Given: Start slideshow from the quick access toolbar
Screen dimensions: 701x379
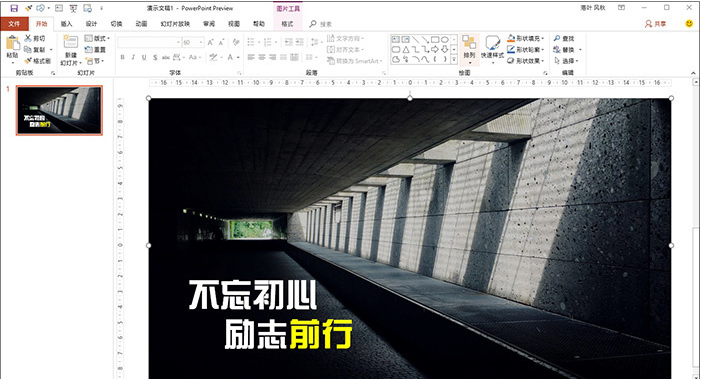Looking at the screenshot, I should [73, 8].
